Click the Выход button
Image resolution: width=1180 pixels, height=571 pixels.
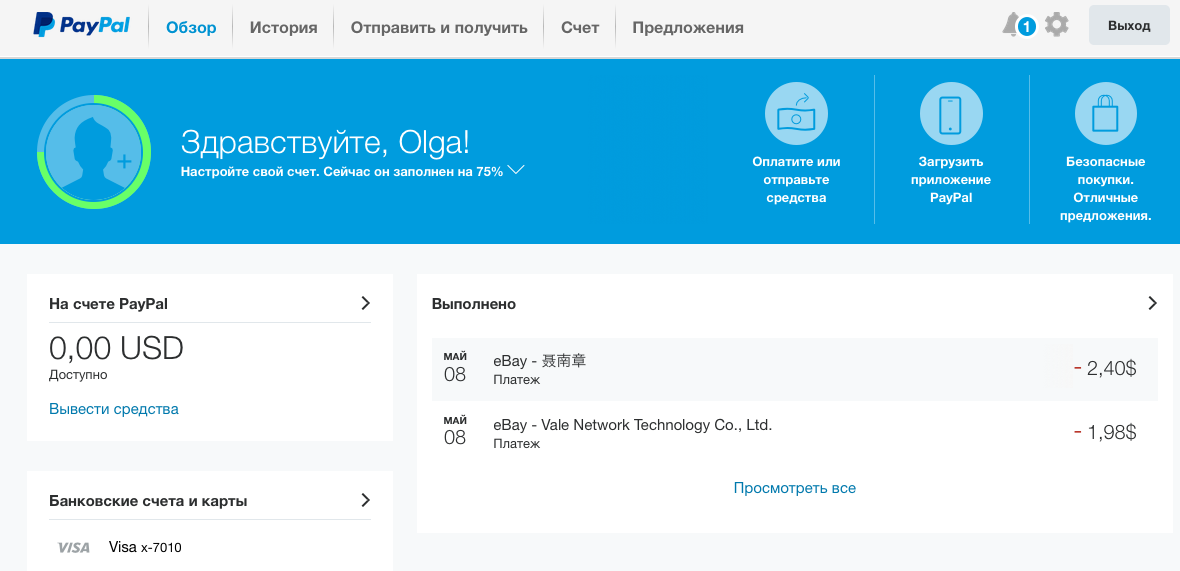tap(1129, 26)
